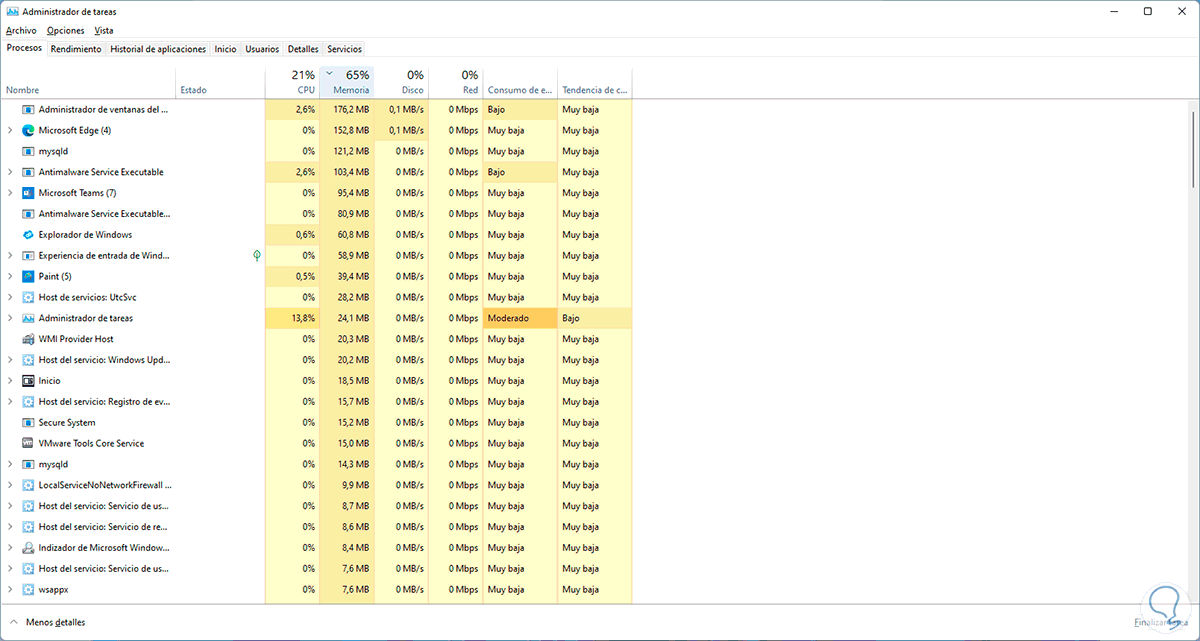This screenshot has width=1200, height=641.
Task: Click the icon of mysqld using 14,3 MB
Action: point(28,465)
